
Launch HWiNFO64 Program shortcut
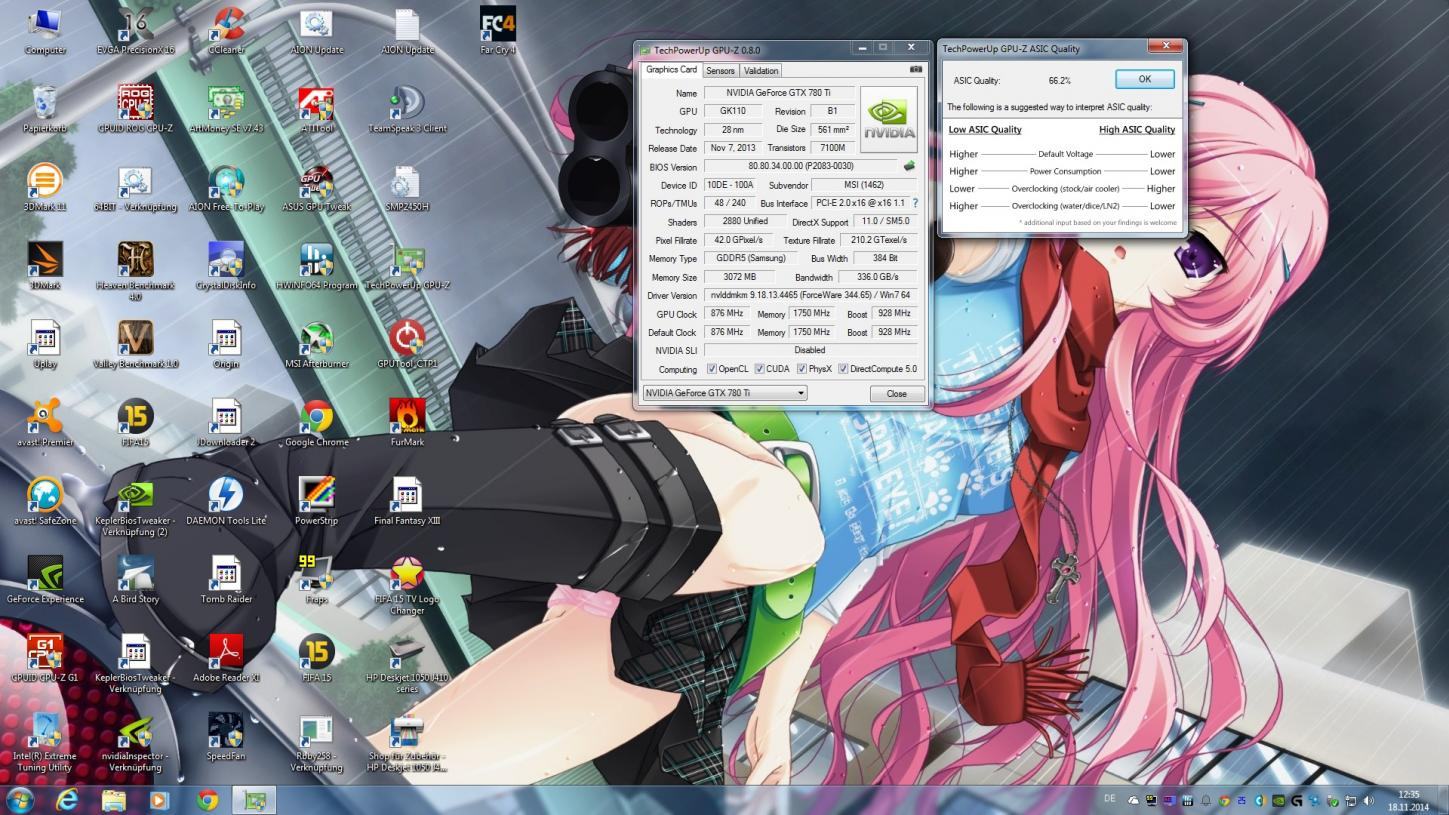pyautogui.click(x=316, y=266)
